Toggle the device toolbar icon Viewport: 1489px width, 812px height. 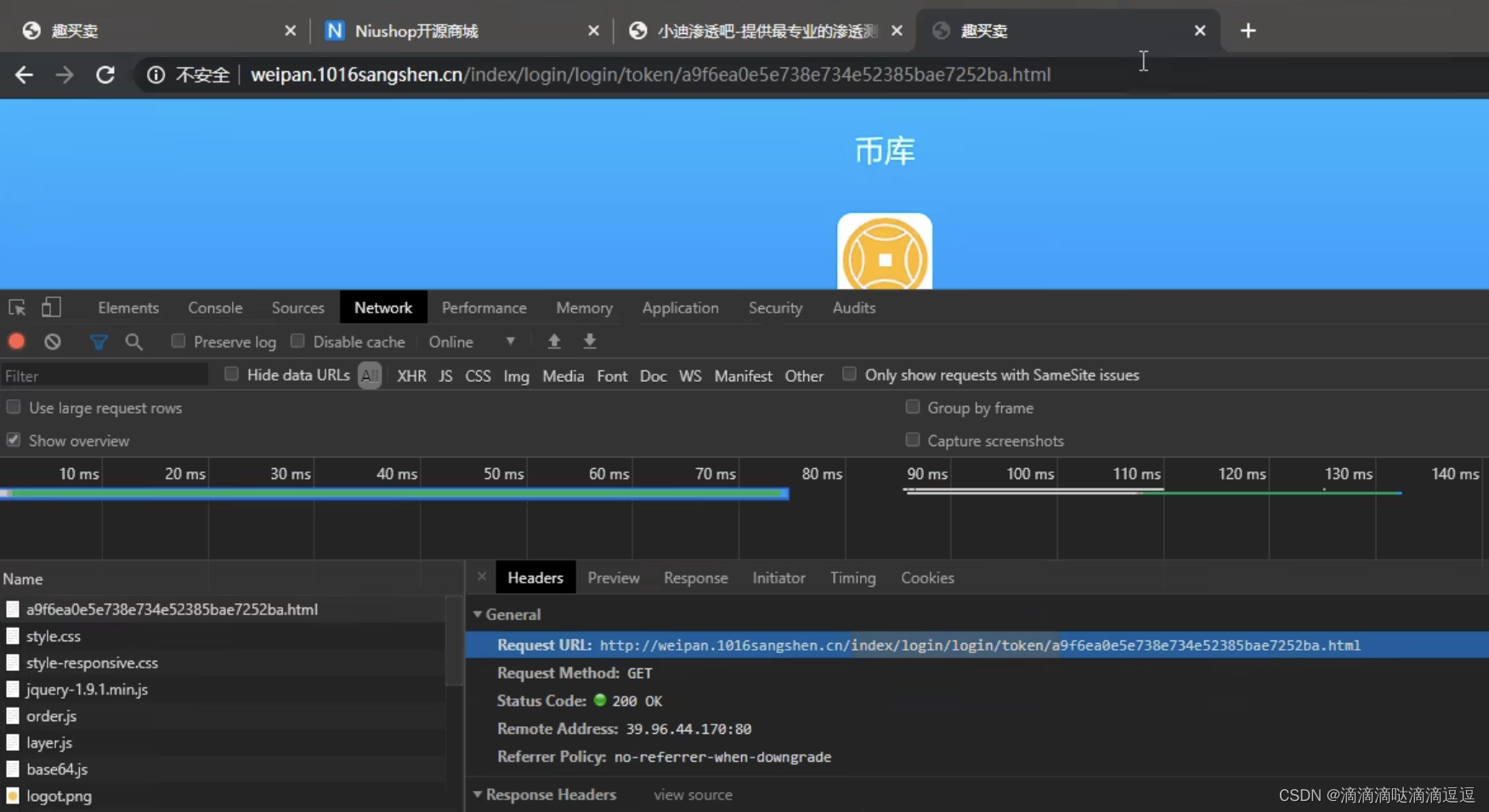tap(52, 307)
